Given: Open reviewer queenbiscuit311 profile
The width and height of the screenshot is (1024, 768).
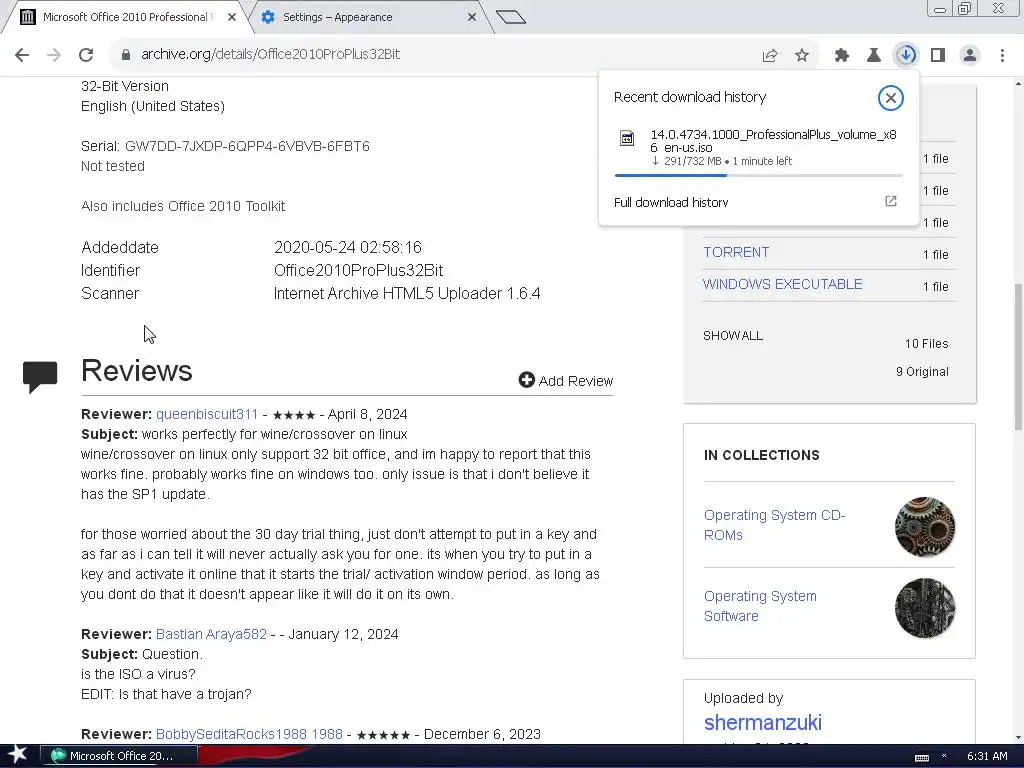Looking at the screenshot, I should 206,415.
